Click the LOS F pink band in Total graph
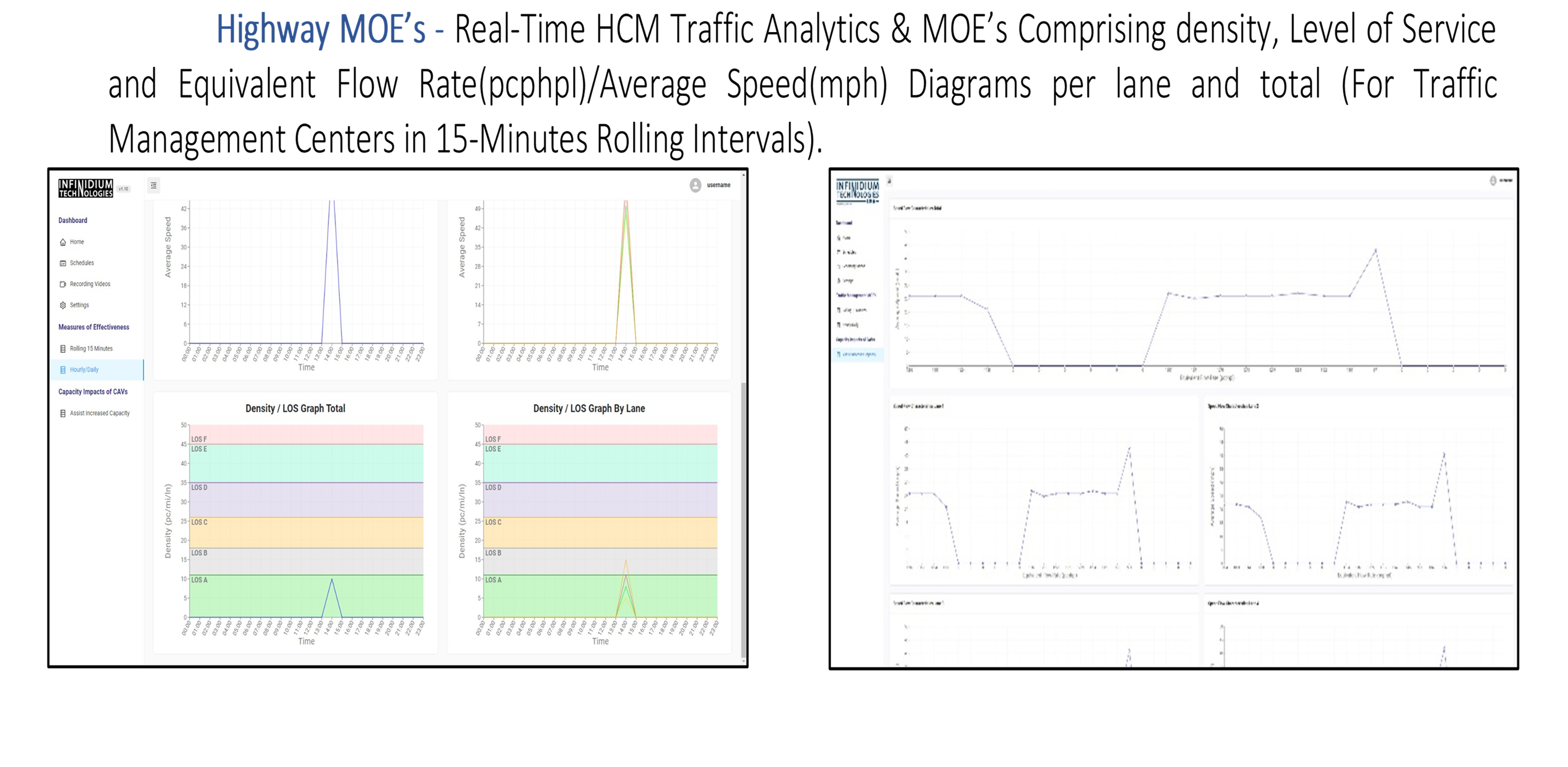The height and width of the screenshot is (767, 1568). click(306, 434)
